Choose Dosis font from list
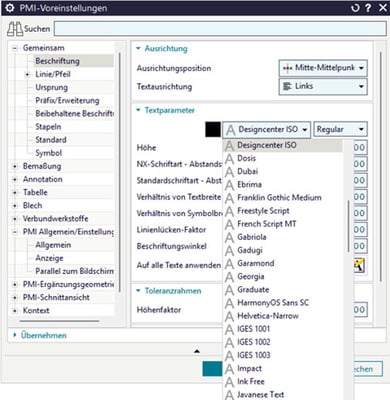Screen dimensions: 390x400 tap(283, 158)
